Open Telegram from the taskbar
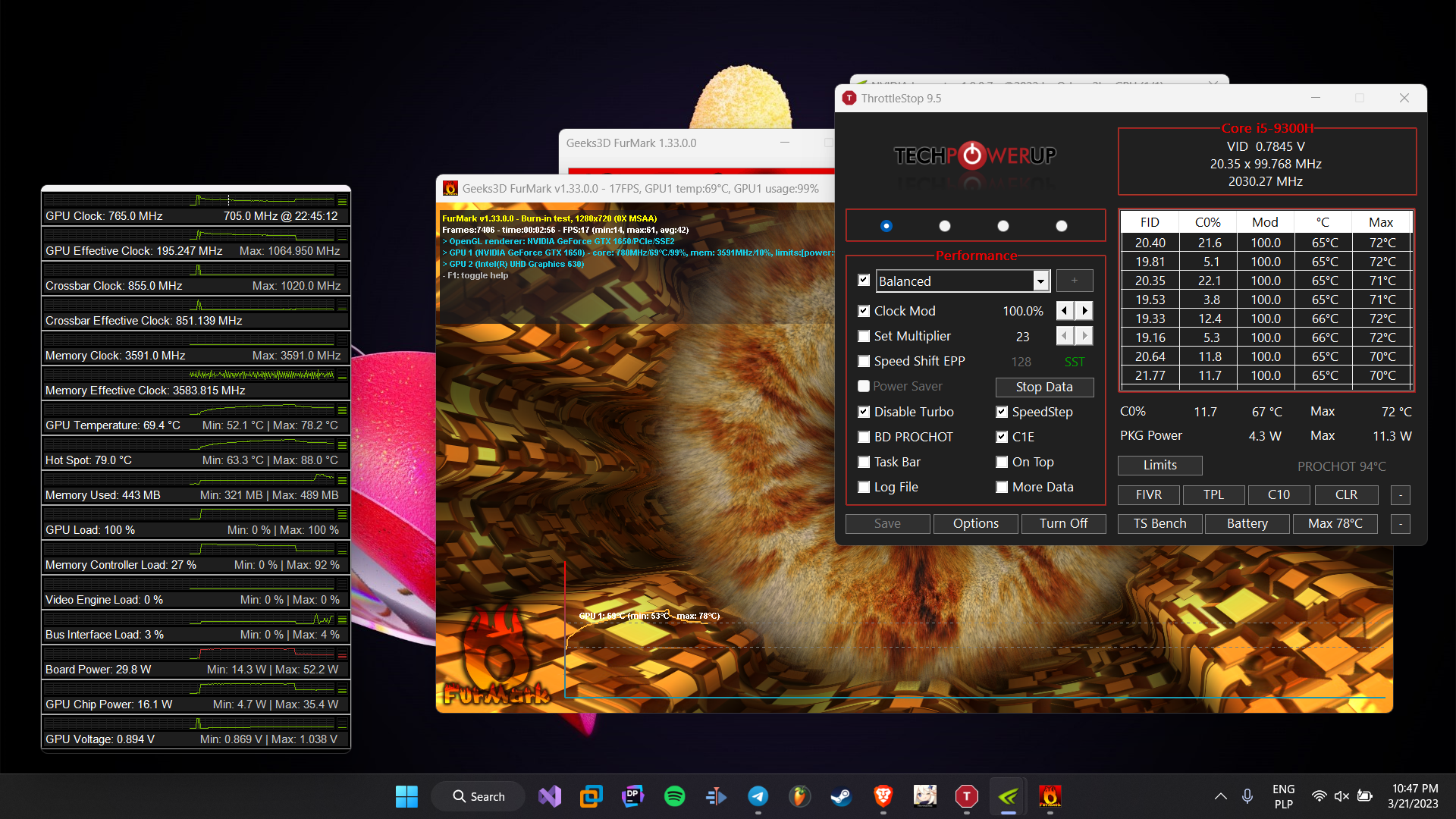Viewport: 1456px width, 819px height. click(758, 796)
